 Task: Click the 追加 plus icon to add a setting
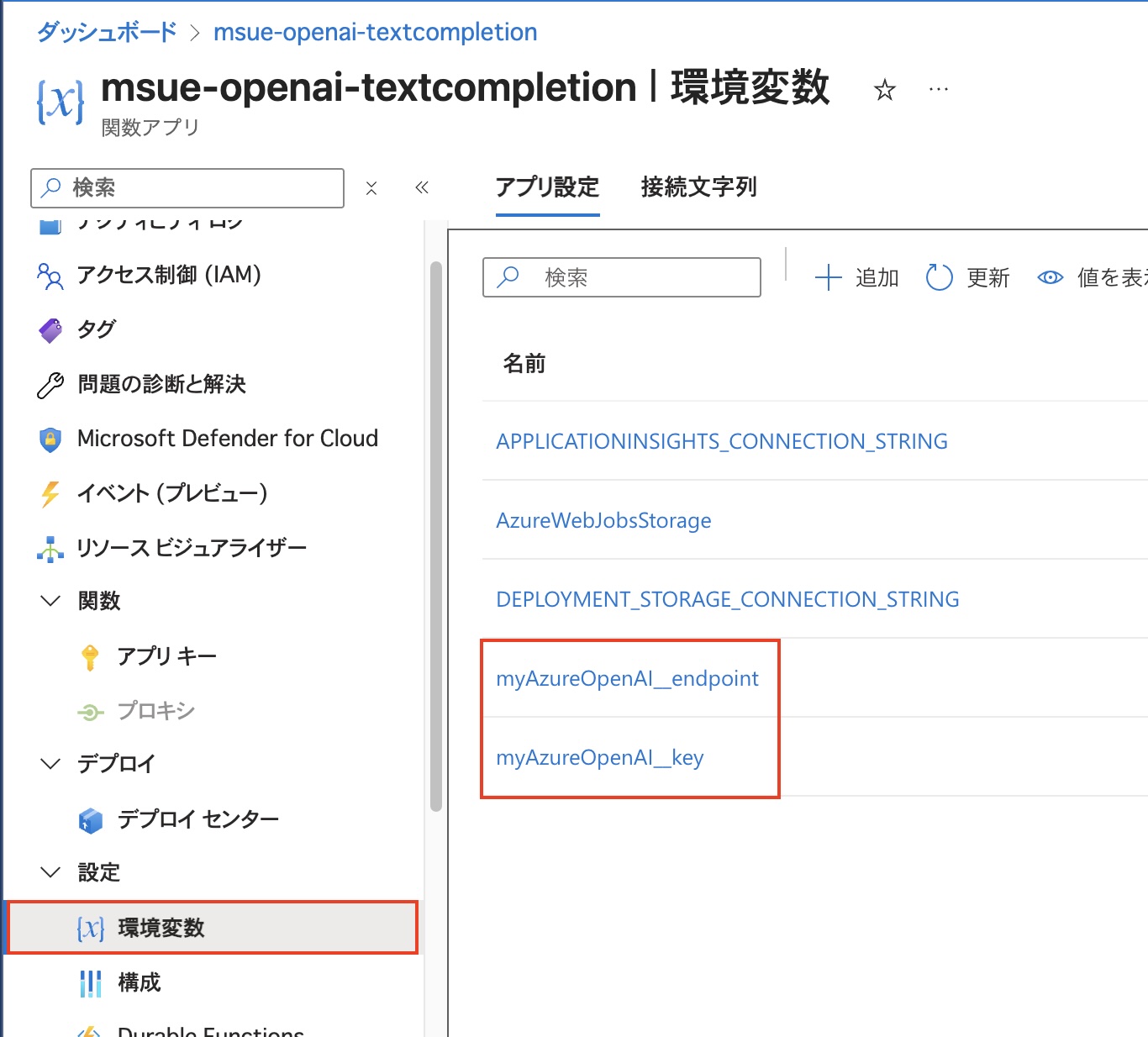(x=828, y=277)
